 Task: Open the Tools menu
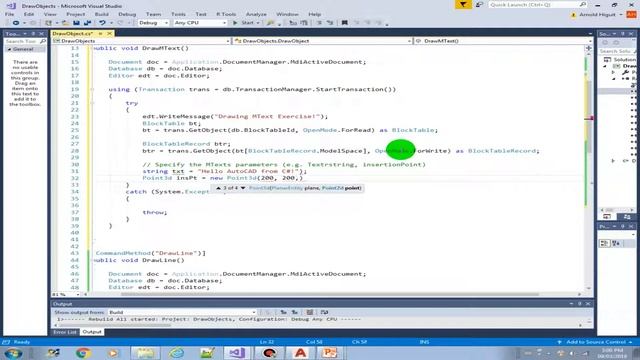click(178, 14)
